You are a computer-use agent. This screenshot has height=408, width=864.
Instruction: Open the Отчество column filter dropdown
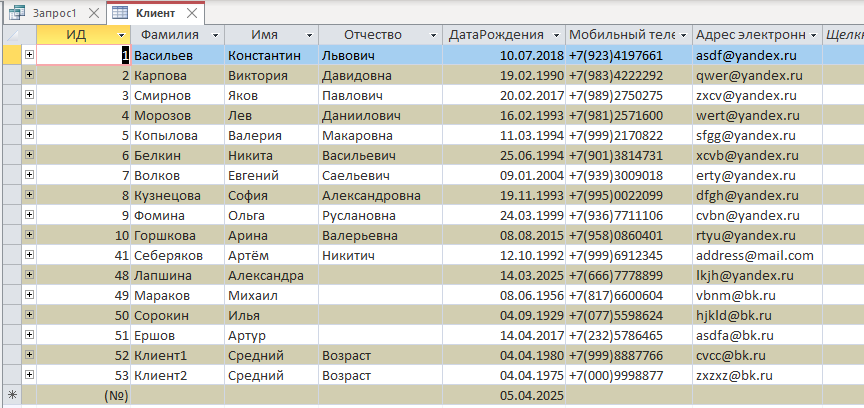coord(433,35)
